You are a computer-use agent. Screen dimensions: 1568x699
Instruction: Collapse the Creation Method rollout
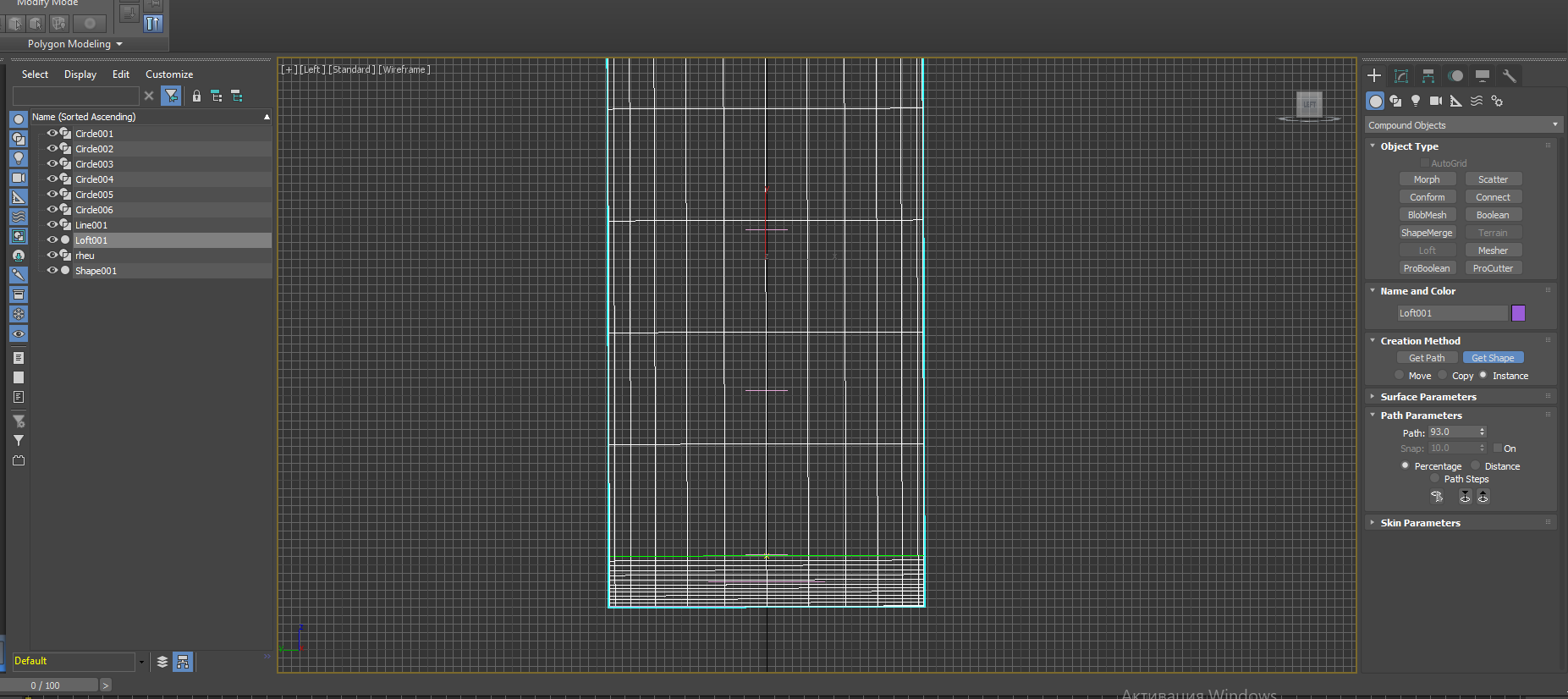(1420, 341)
